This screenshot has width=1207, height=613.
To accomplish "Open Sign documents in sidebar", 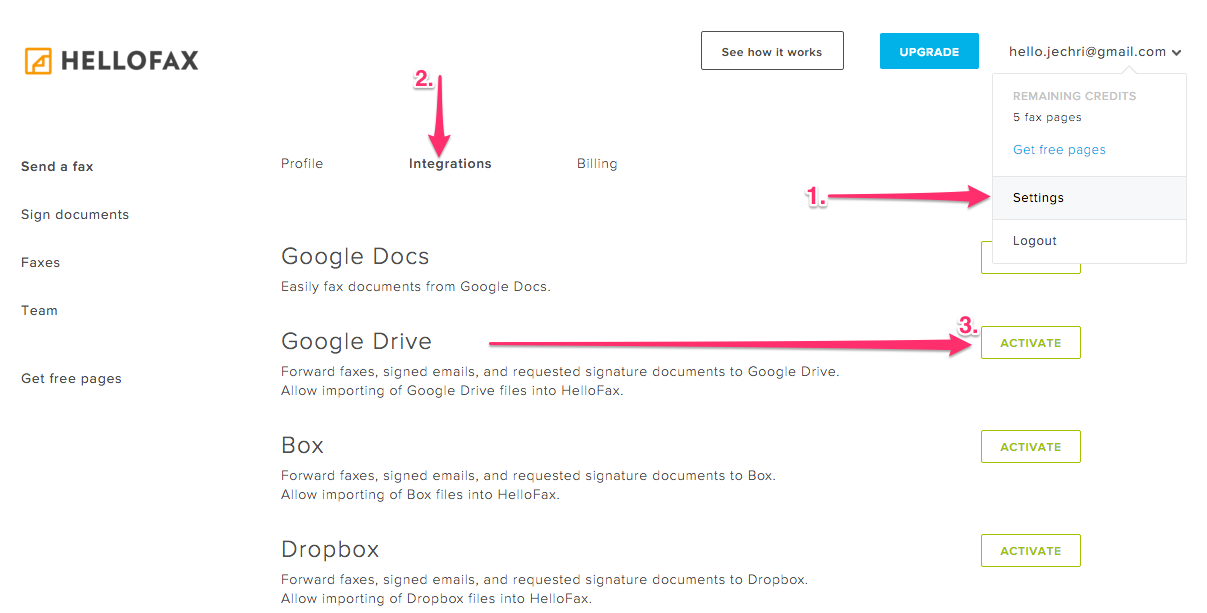I will (x=75, y=214).
